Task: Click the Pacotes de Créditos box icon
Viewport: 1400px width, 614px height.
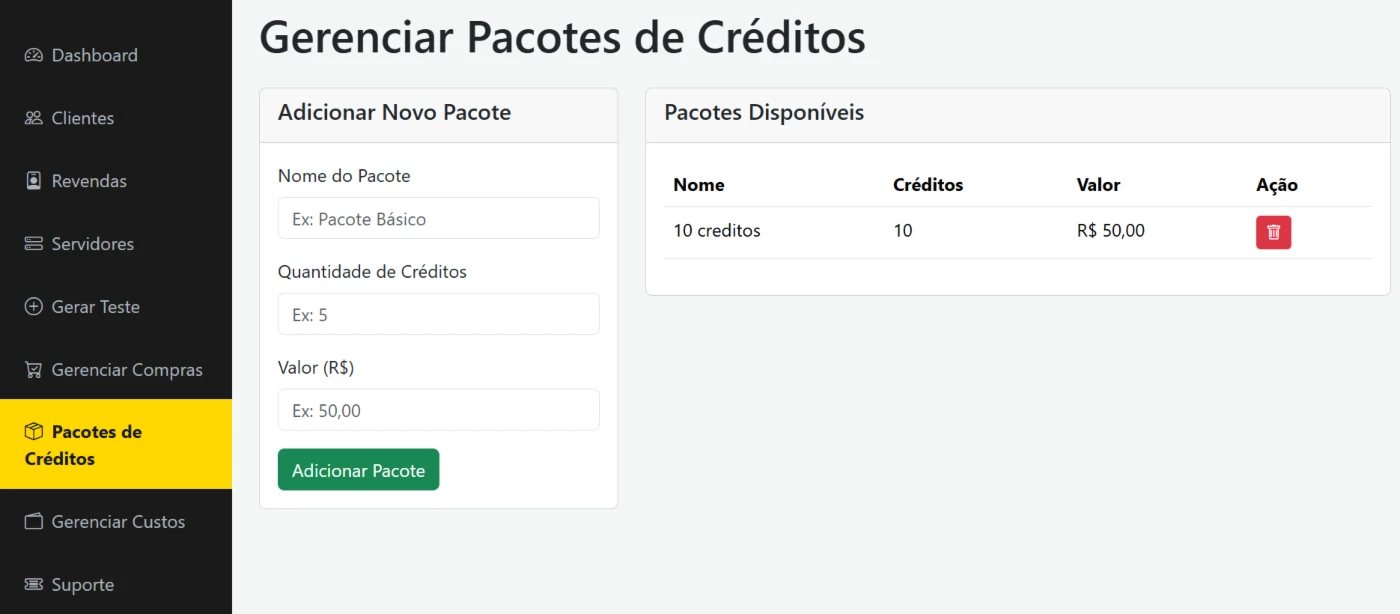Action: [x=34, y=432]
